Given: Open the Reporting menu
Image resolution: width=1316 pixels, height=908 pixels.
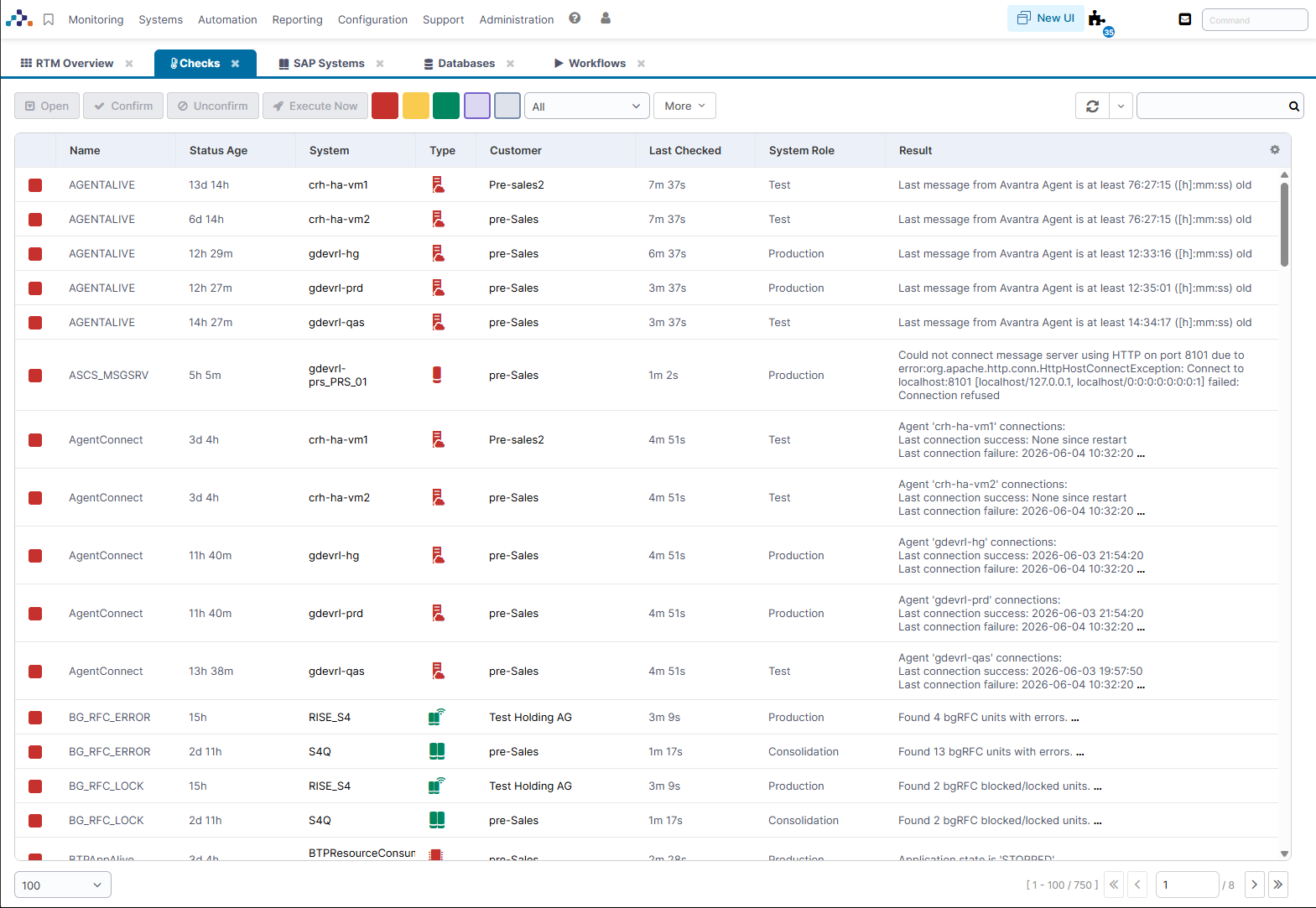Looking at the screenshot, I should coord(297,19).
